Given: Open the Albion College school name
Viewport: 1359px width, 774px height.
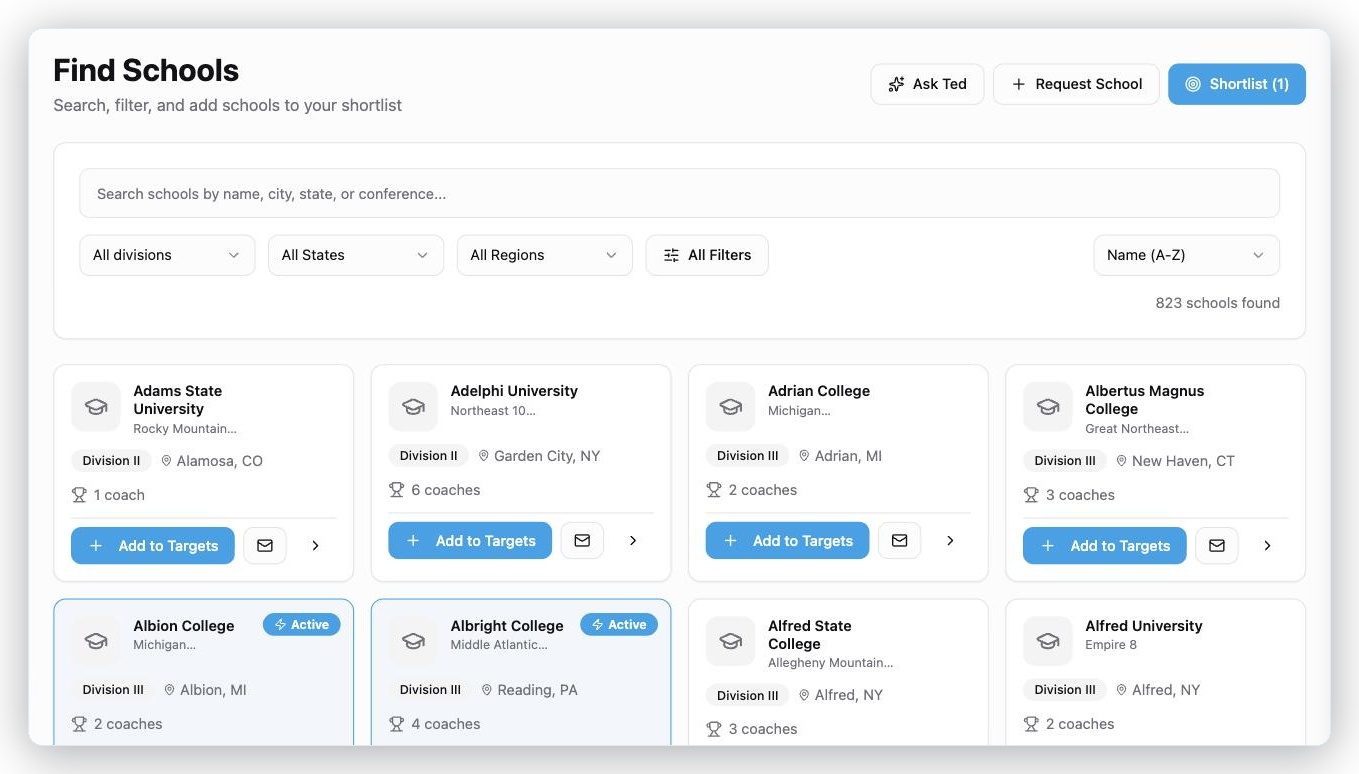Looking at the screenshot, I should tap(184, 626).
